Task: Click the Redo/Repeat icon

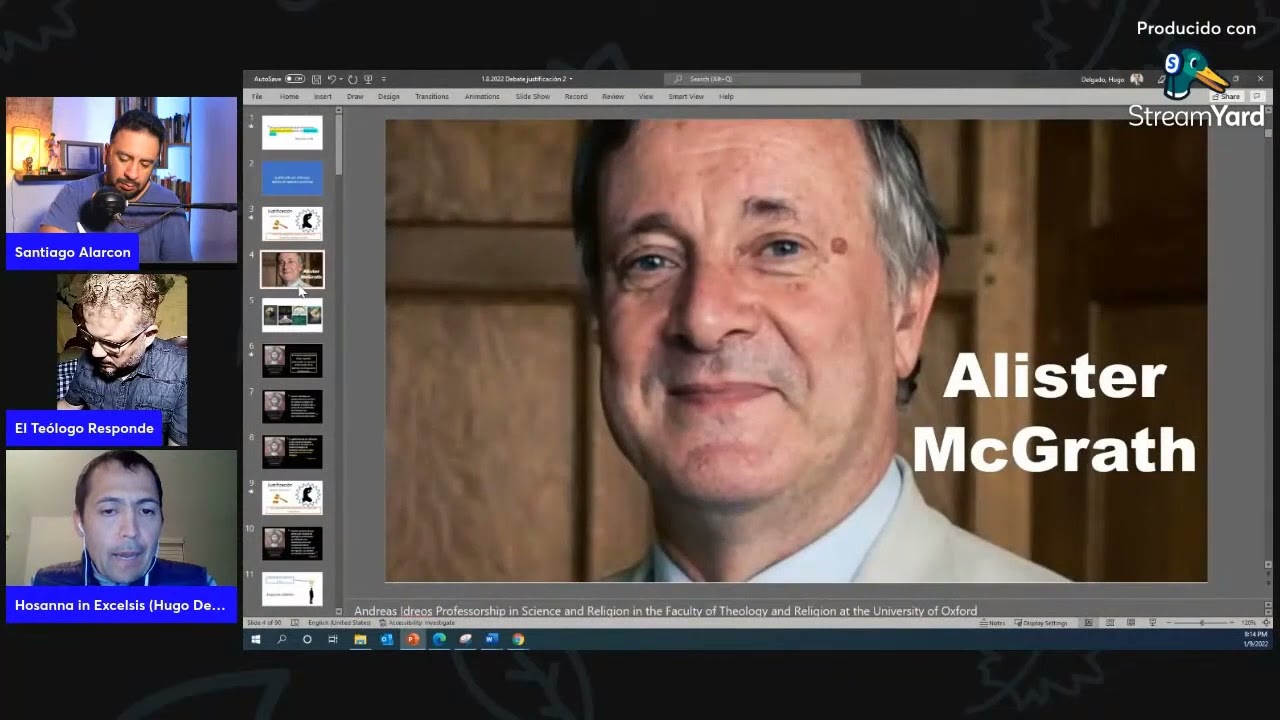Action: coord(352,79)
